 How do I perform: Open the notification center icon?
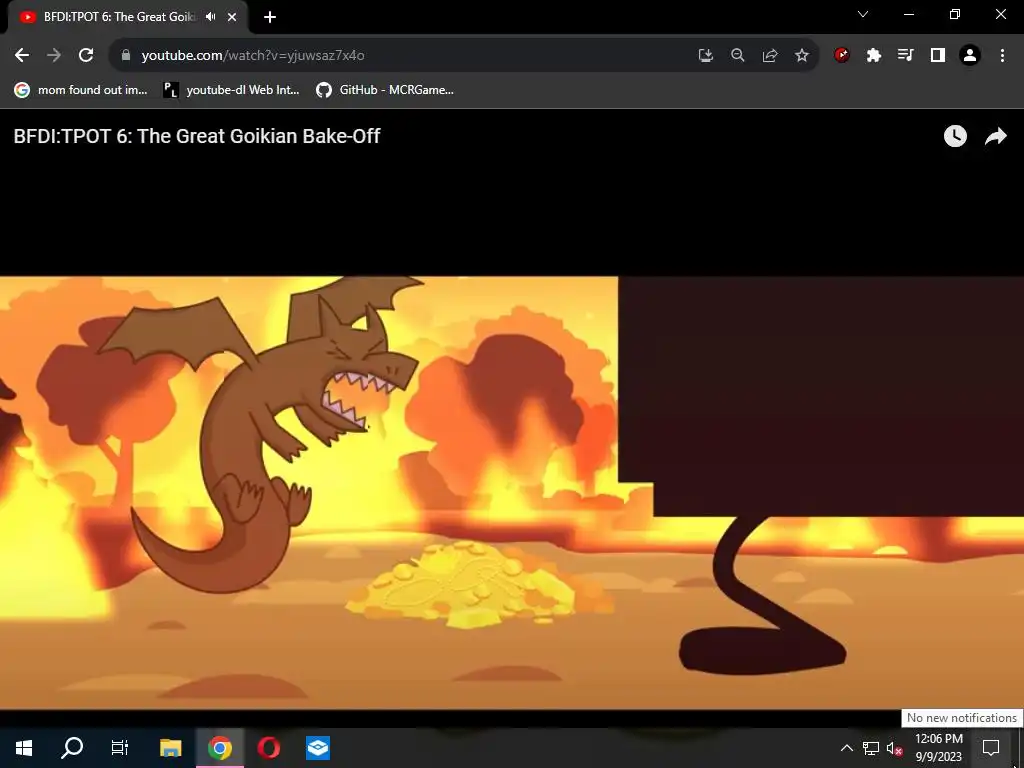click(x=991, y=748)
